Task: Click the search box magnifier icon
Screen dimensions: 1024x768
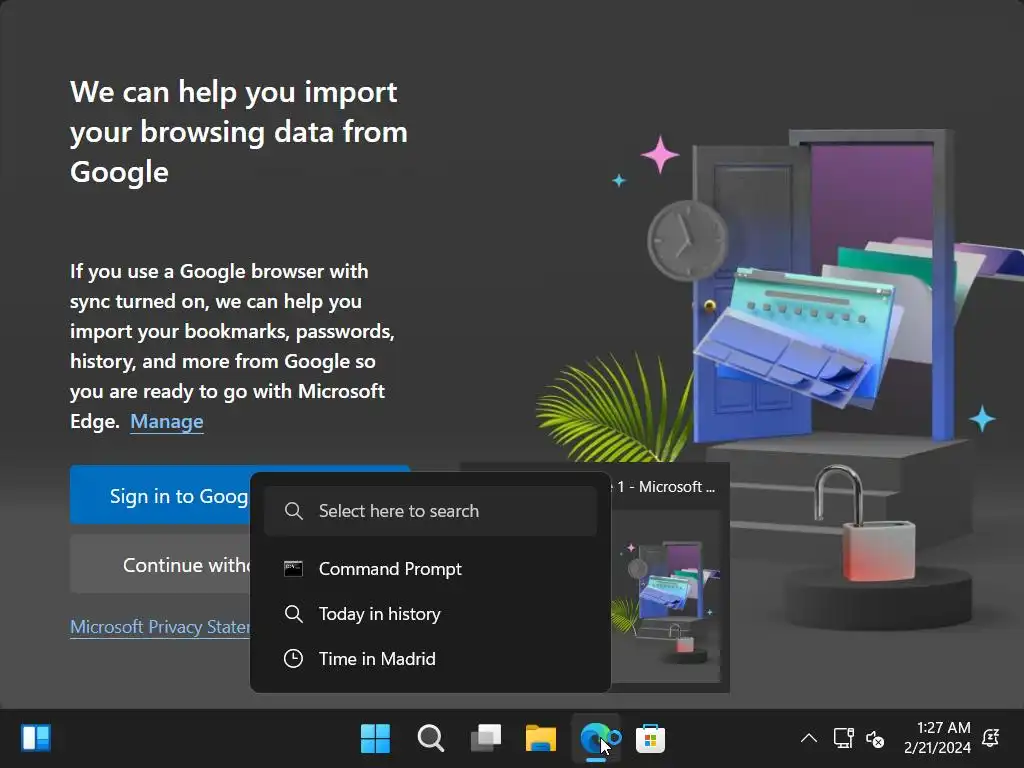Action: (x=294, y=511)
